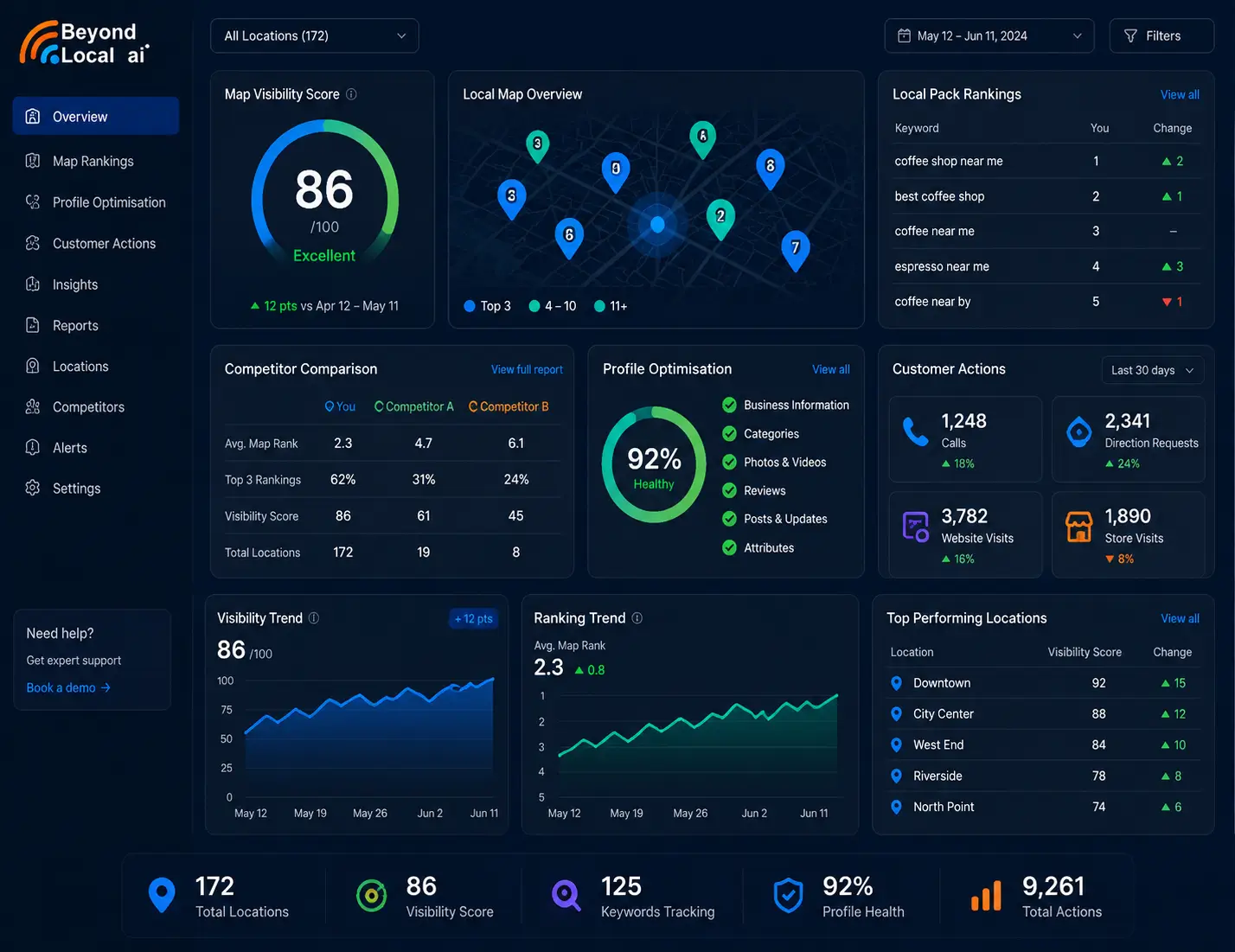
Task: Click the Photos & Videos checkmark
Action: [729, 462]
